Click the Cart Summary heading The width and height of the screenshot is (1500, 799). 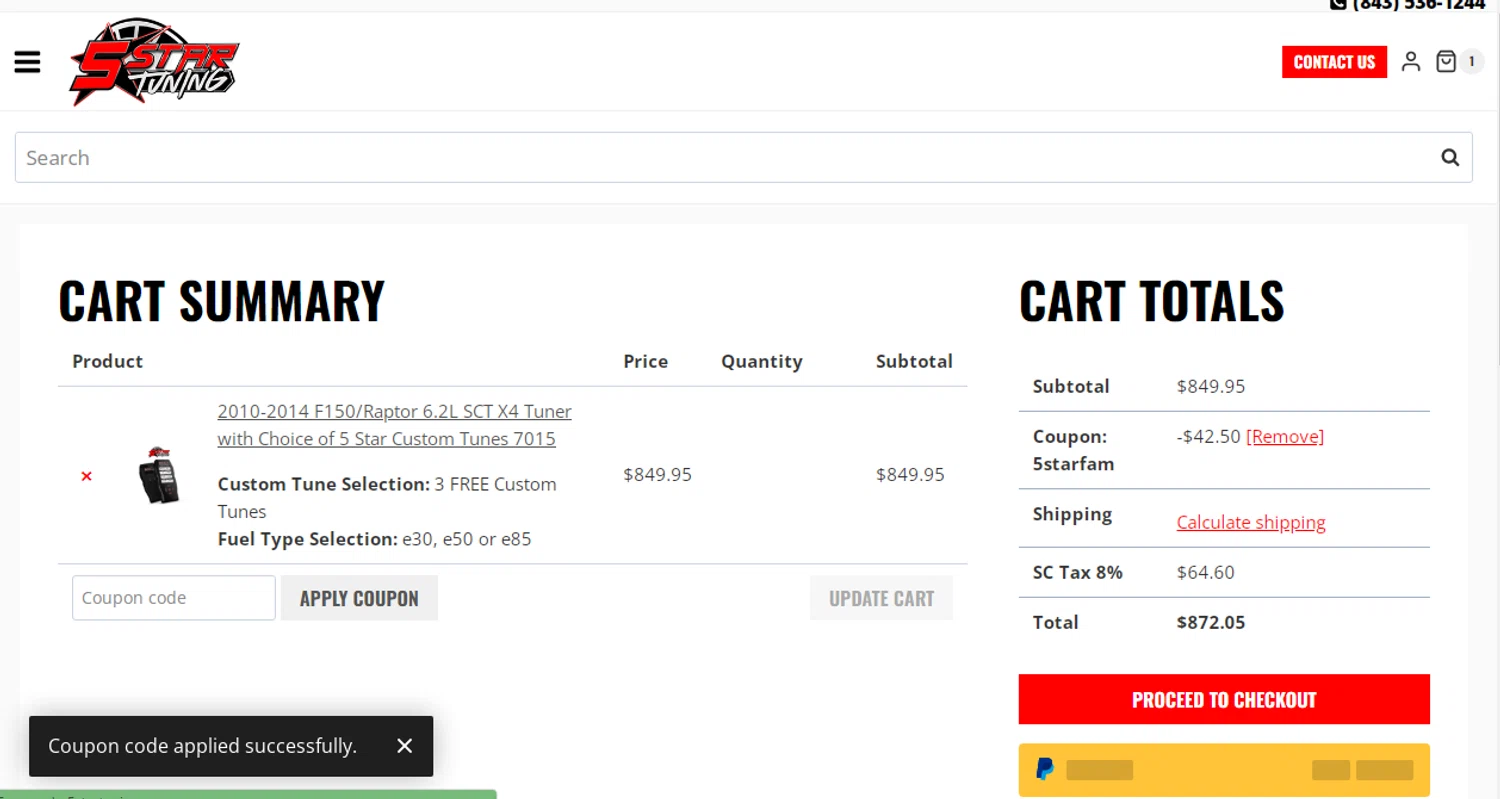222,301
